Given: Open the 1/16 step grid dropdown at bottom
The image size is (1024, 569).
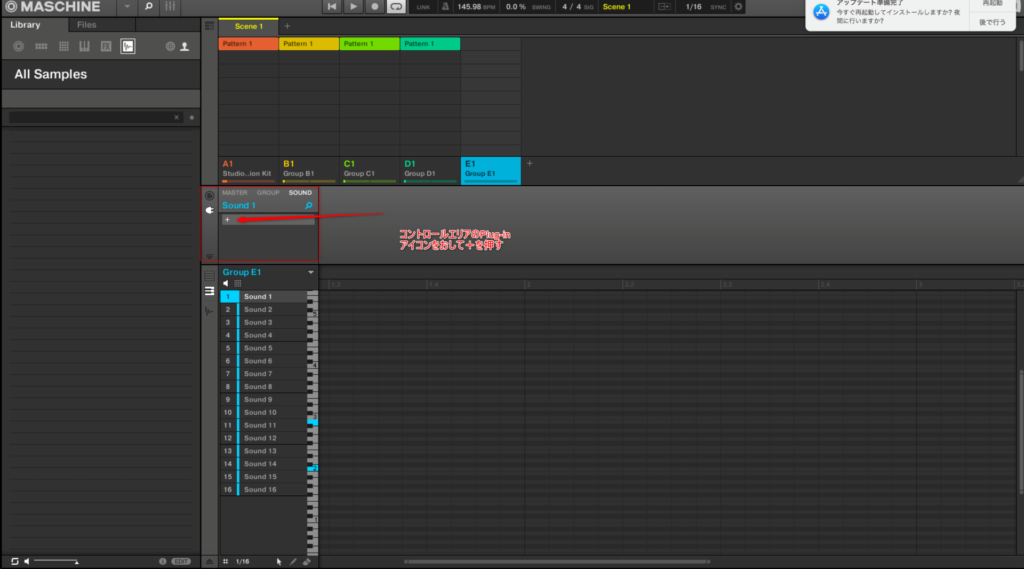Looking at the screenshot, I should click(242, 561).
